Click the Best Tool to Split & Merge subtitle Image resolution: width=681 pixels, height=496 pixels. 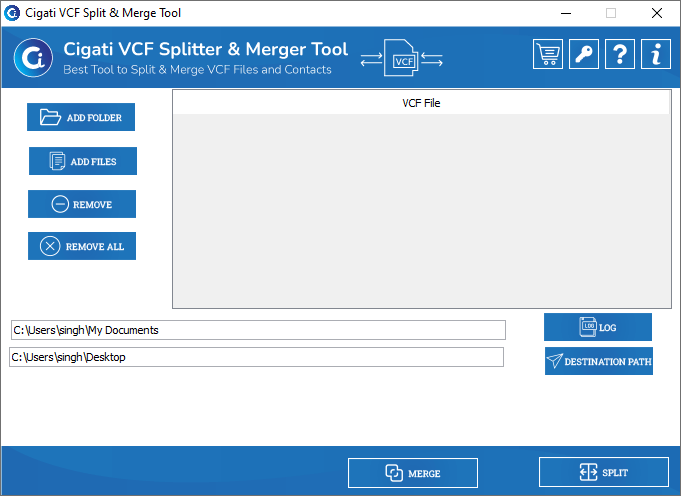point(198,69)
